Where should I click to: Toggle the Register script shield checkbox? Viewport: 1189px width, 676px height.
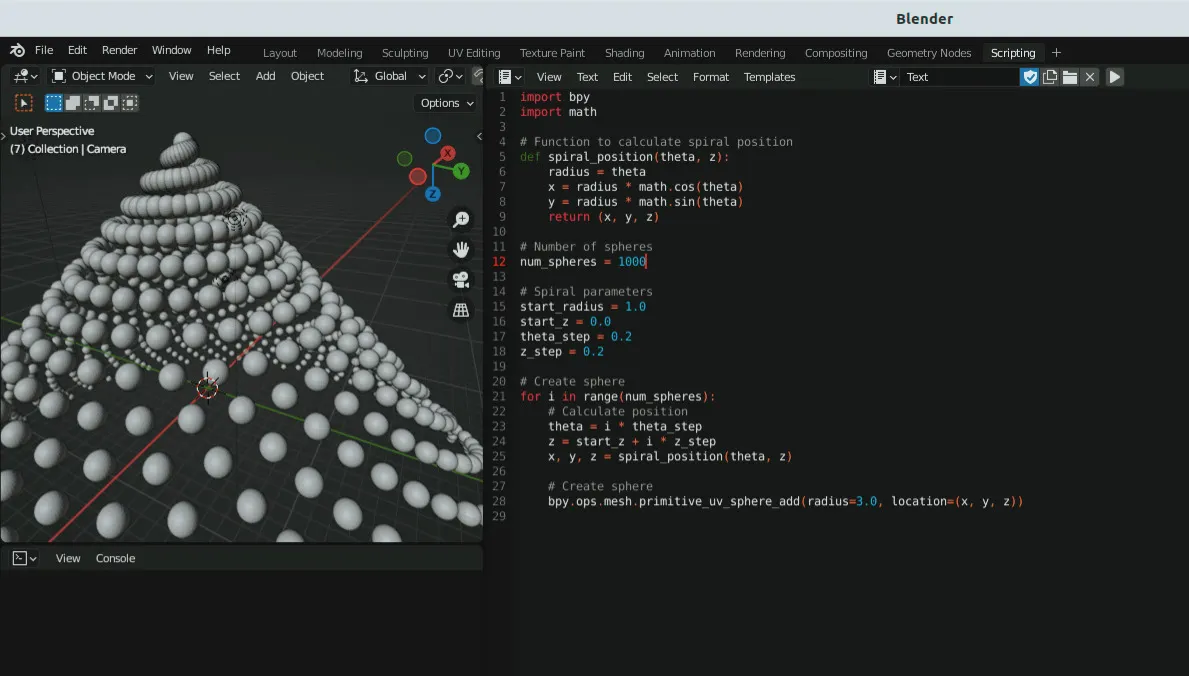pos(1031,76)
